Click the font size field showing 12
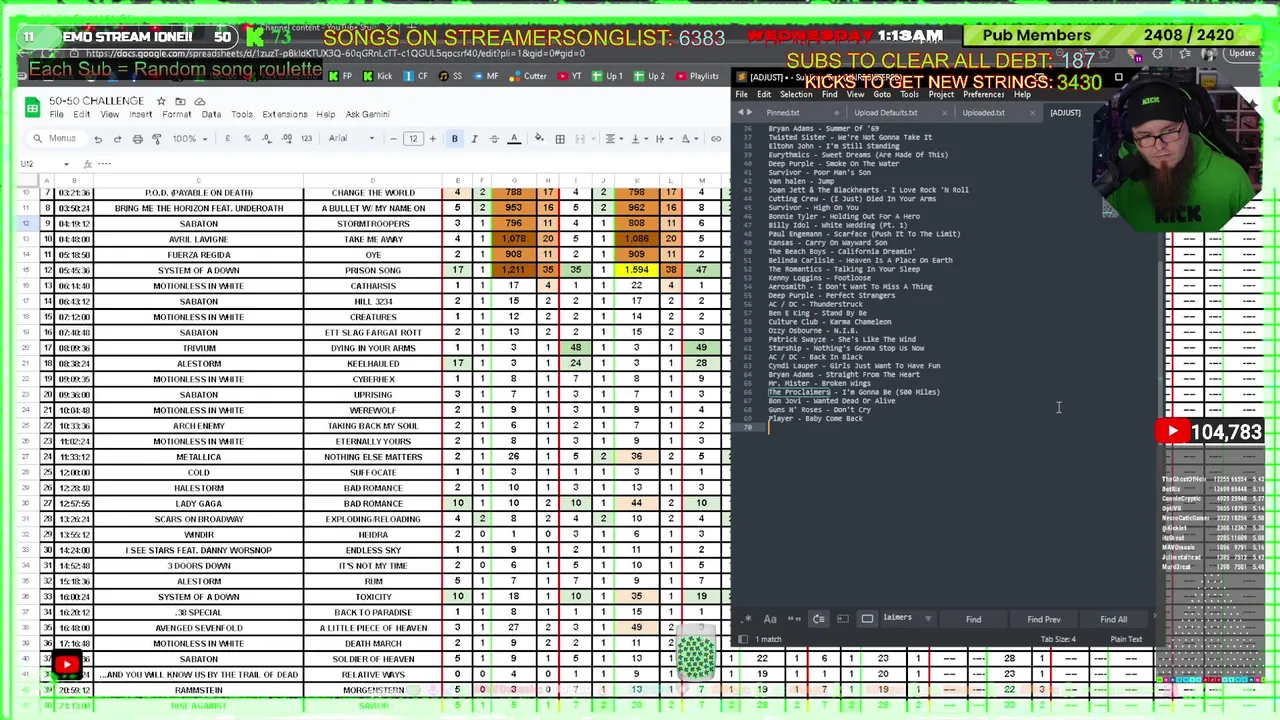 [x=413, y=139]
